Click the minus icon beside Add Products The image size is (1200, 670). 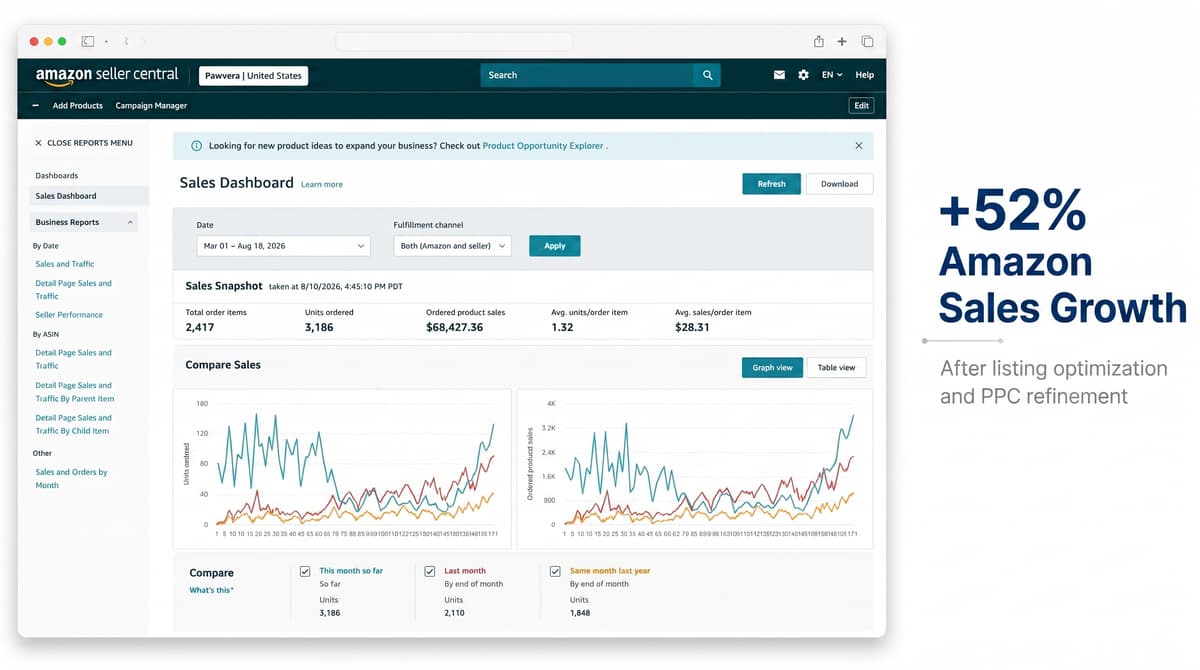36,105
